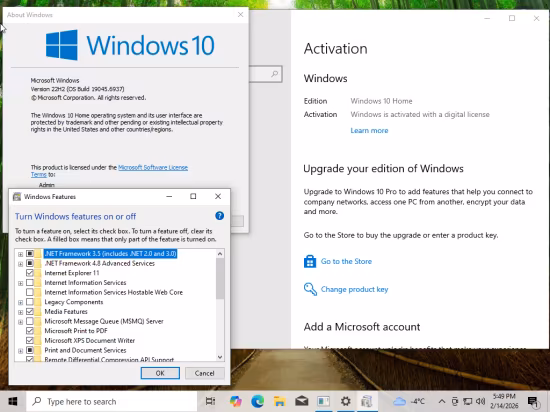Enable Legacy Components checkbox

click(30, 302)
